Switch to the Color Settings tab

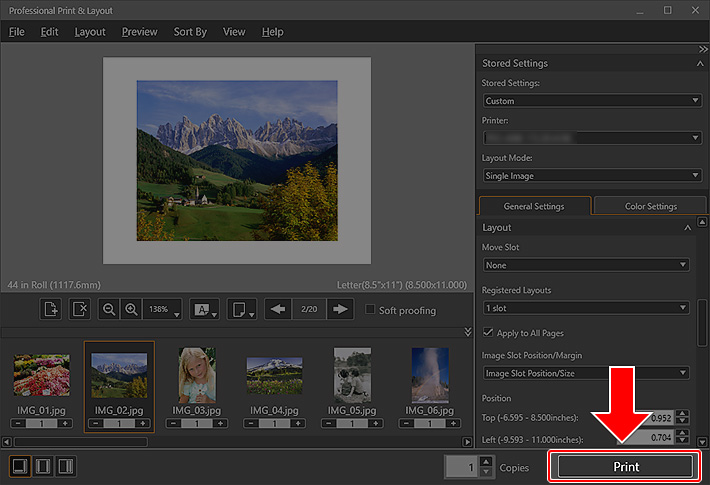click(650, 206)
